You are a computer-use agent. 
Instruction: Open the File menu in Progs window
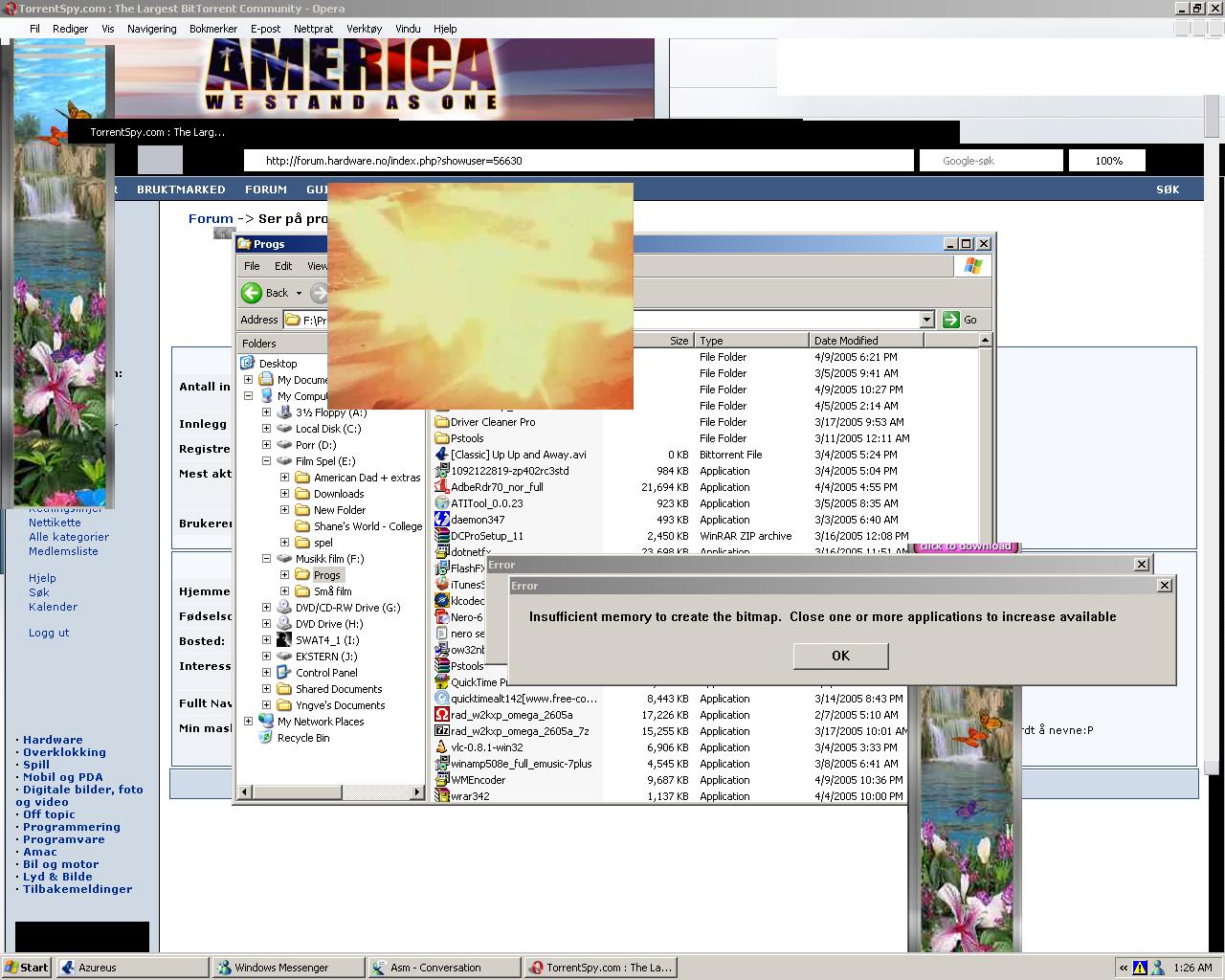click(252, 266)
